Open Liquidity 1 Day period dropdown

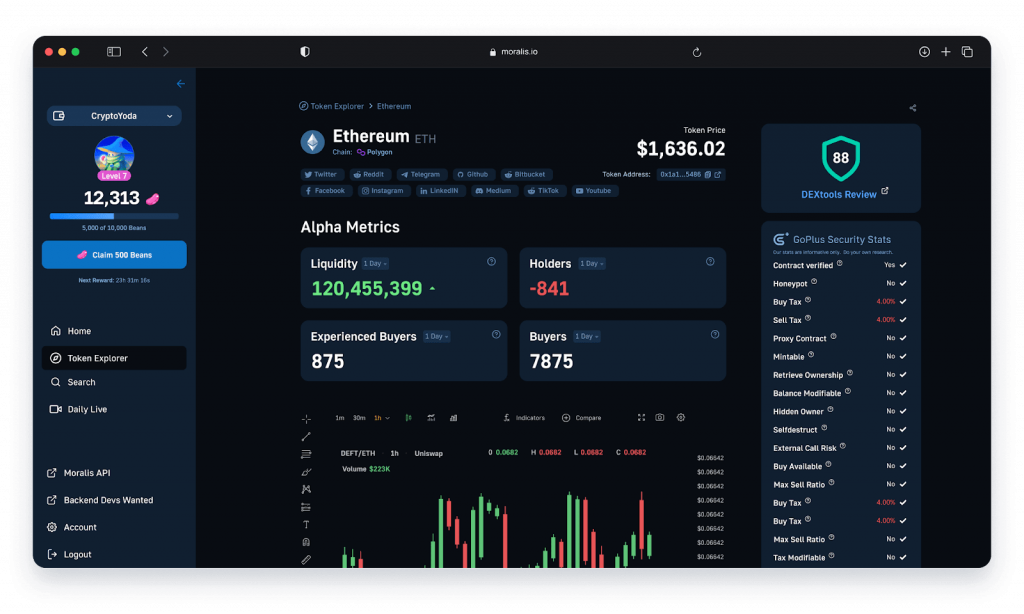375,263
